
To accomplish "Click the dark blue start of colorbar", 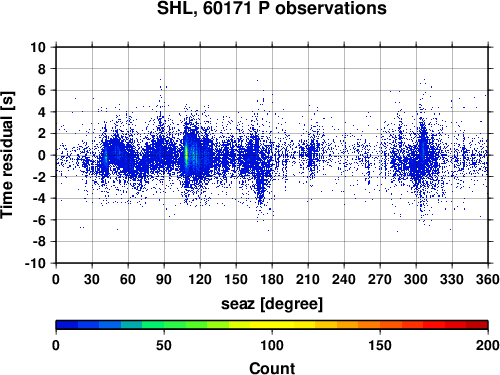I will [67, 325].
